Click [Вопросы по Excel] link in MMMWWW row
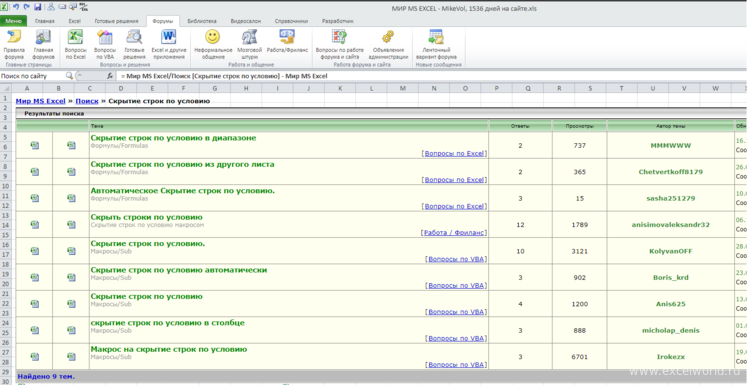Screen dimensions: 750x385 (454, 154)
